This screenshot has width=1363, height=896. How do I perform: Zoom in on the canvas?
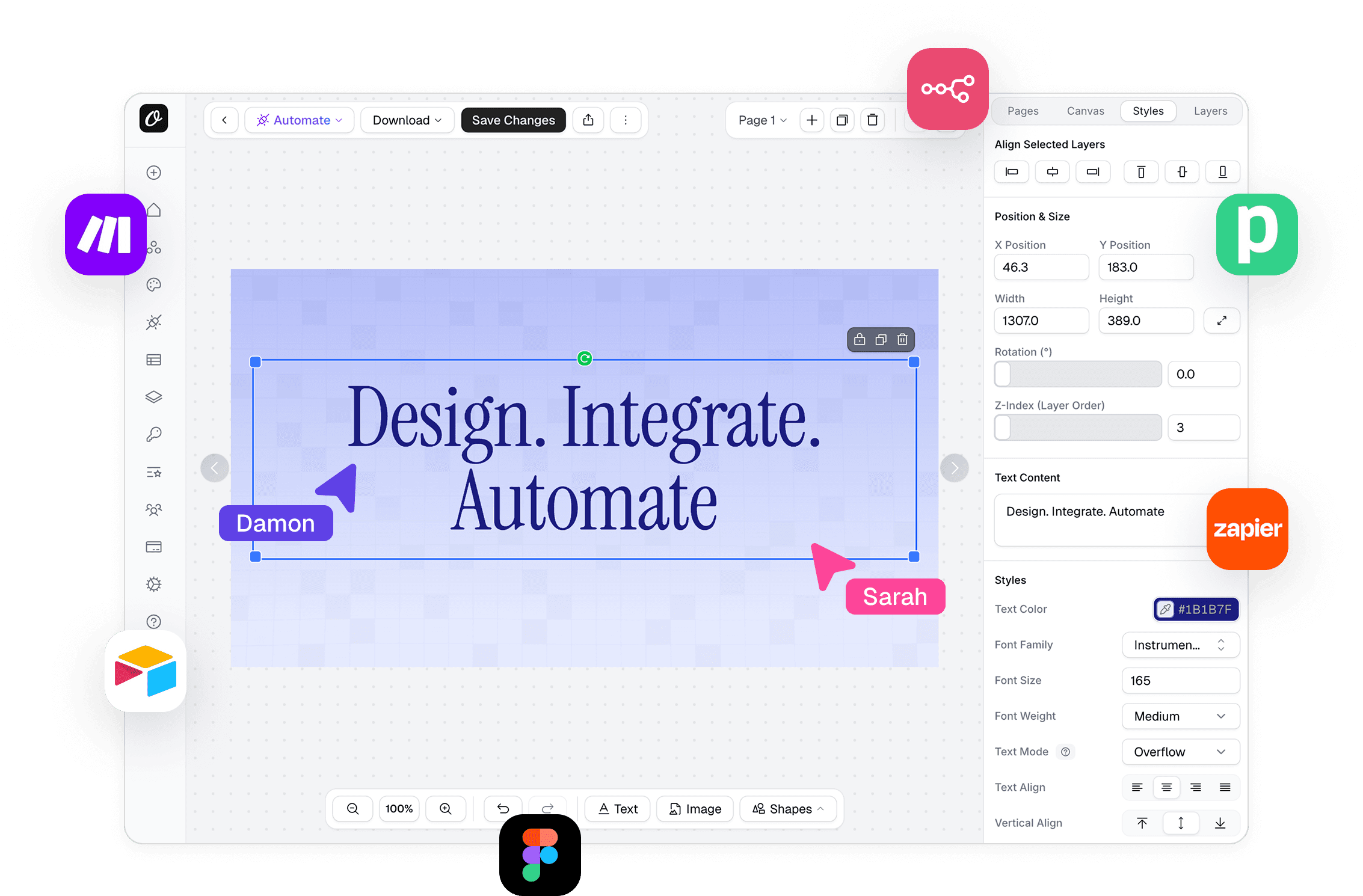point(445,809)
